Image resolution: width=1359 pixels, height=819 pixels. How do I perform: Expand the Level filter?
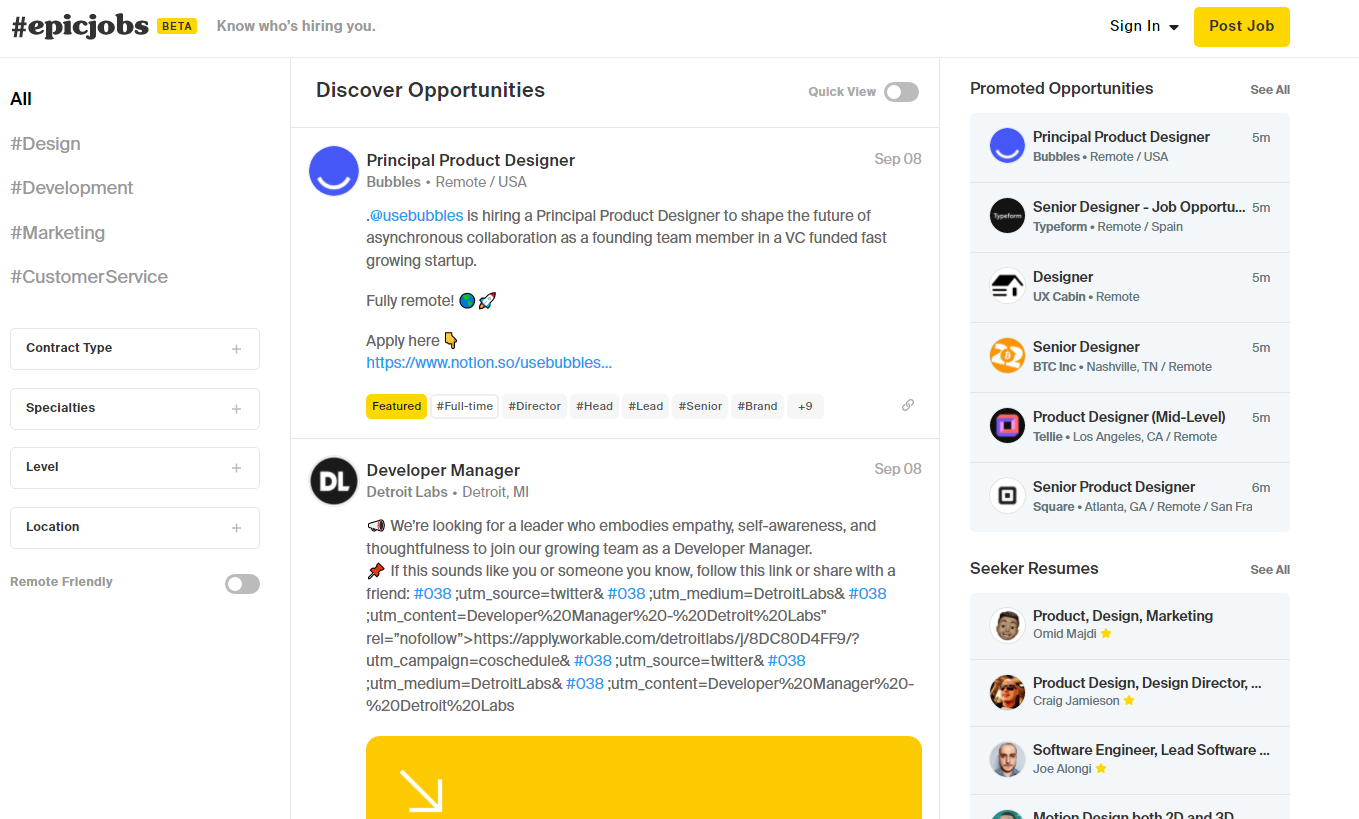[135, 468]
